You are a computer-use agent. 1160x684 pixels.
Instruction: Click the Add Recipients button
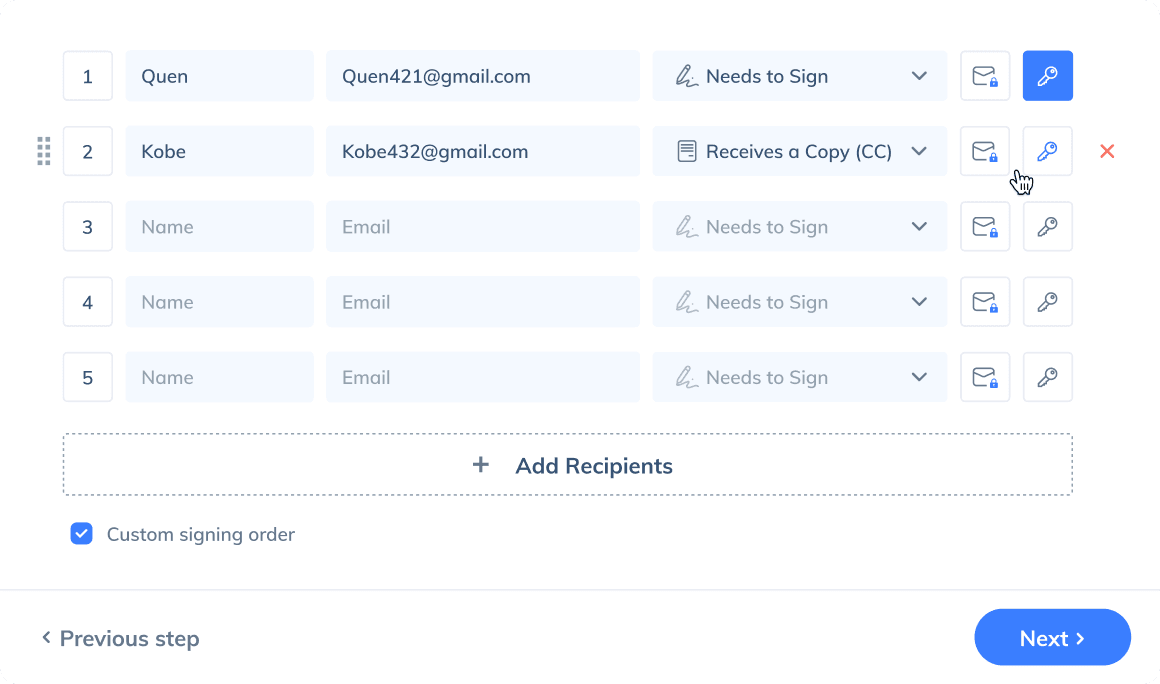pyautogui.click(x=567, y=465)
